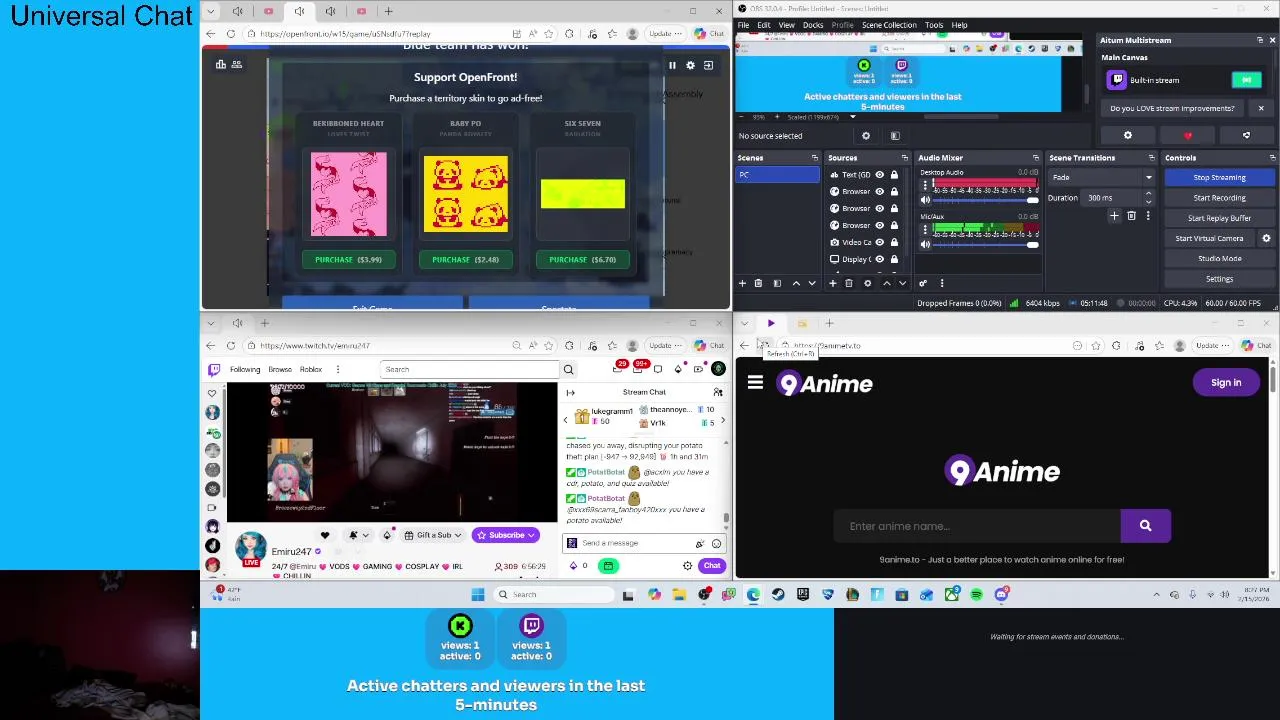Open preview scaling dropdown arrow in OBS
Viewport: 1280px width, 720px height.
(x=852, y=117)
